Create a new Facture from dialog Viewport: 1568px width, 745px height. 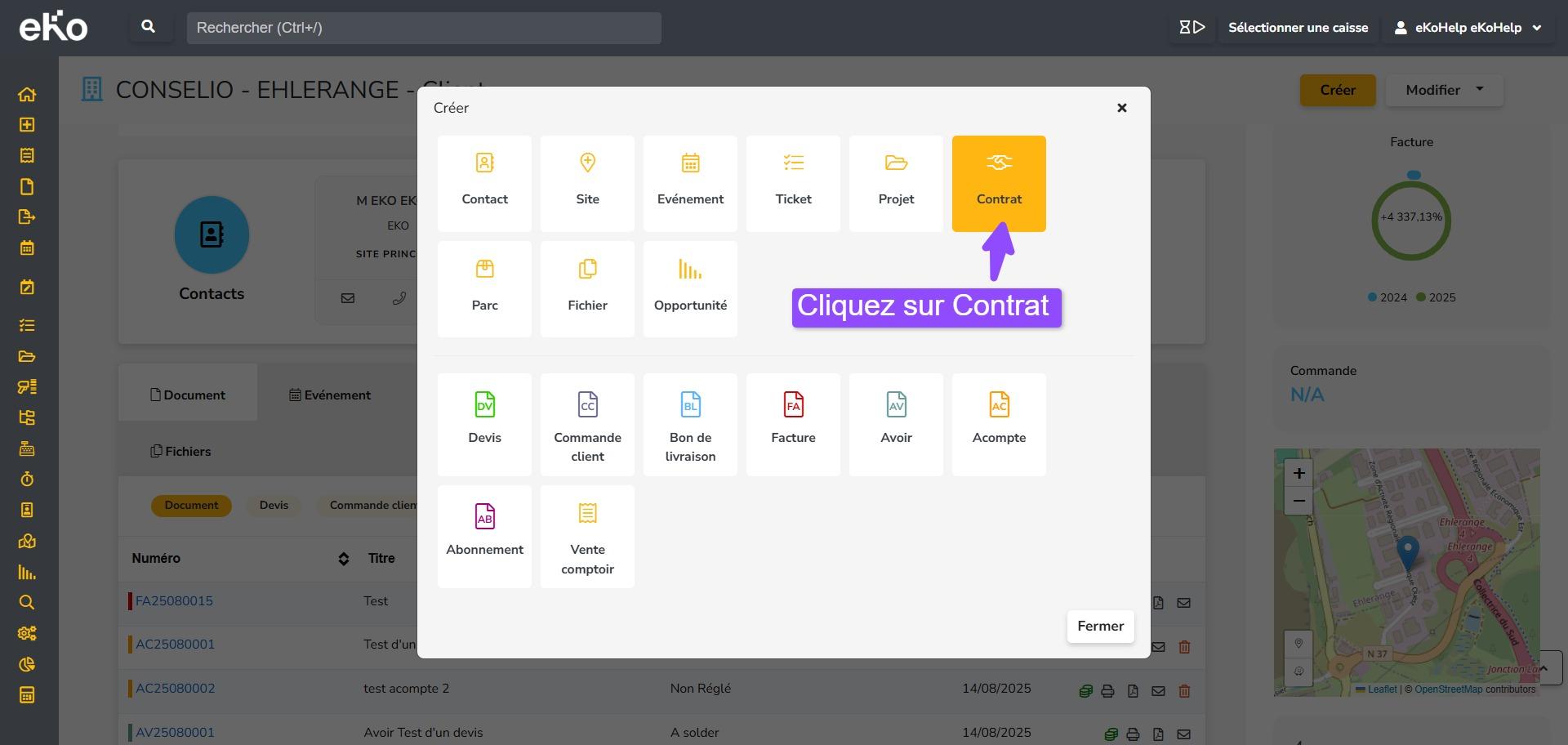coord(793,424)
